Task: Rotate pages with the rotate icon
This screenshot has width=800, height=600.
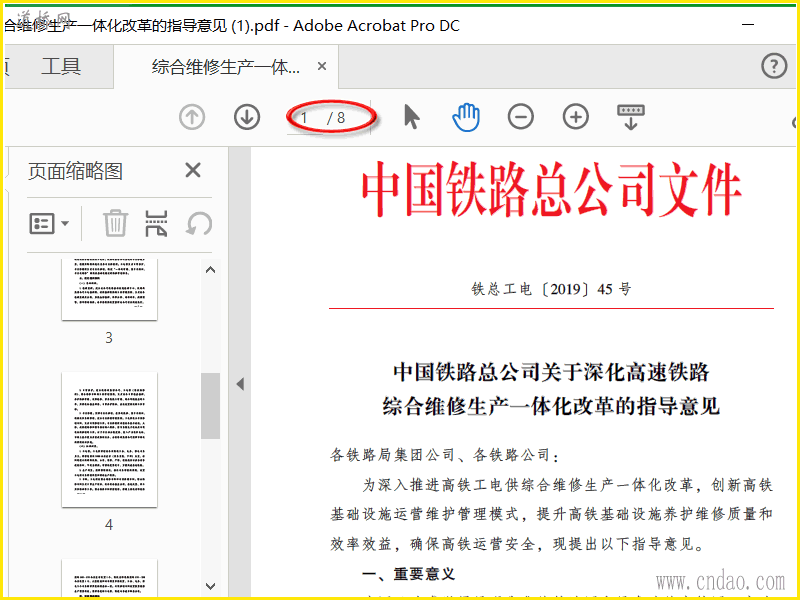Action: pyautogui.click(x=199, y=223)
